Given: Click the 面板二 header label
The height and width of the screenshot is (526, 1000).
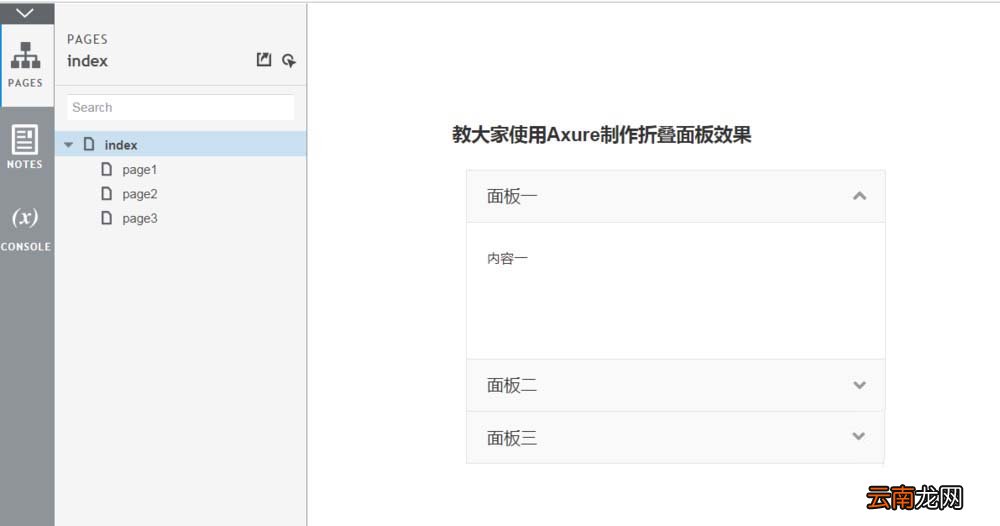Looking at the screenshot, I should click(x=512, y=386).
